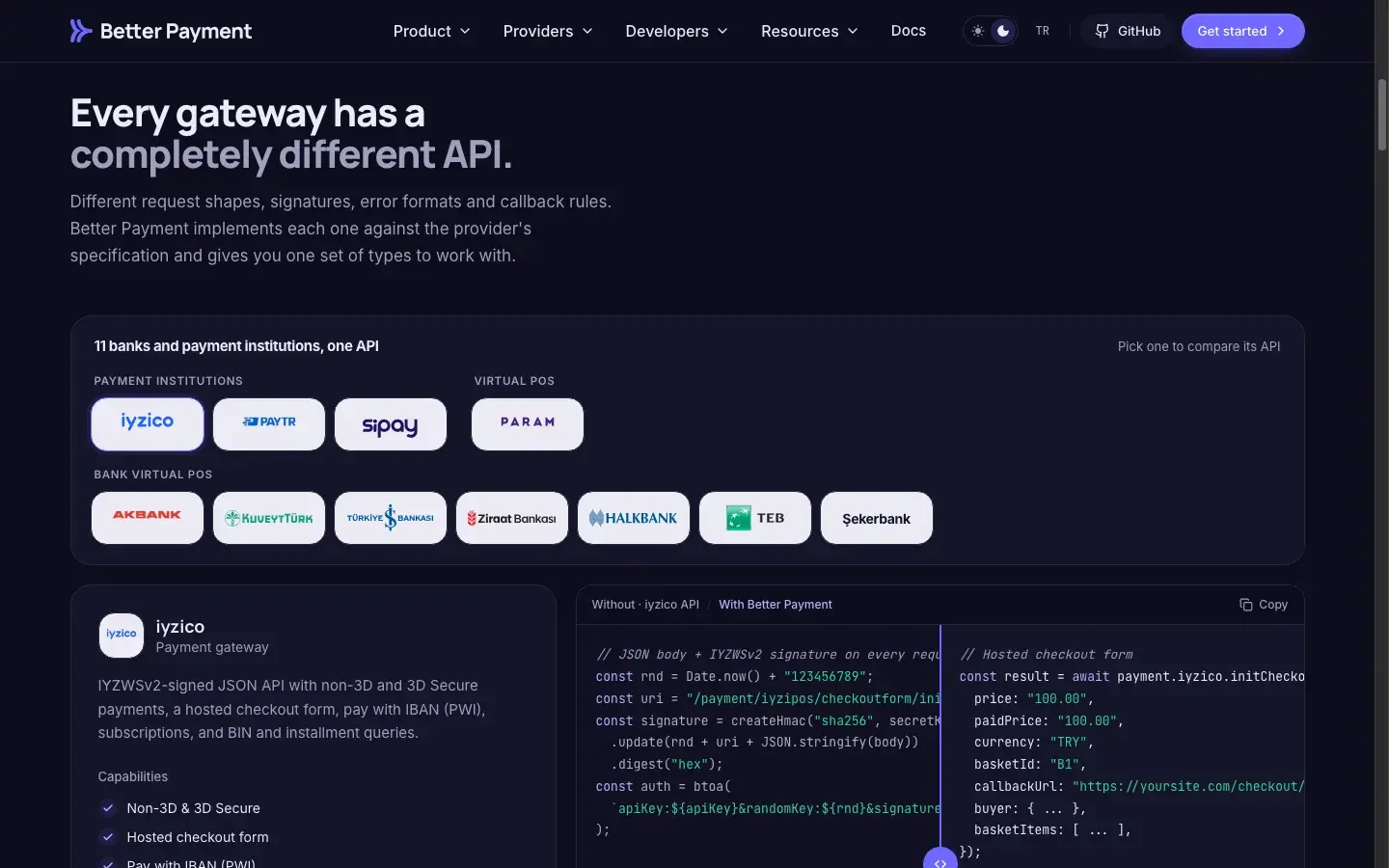The image size is (1389, 868).
Task: Open the Docs page
Action: [x=909, y=31]
